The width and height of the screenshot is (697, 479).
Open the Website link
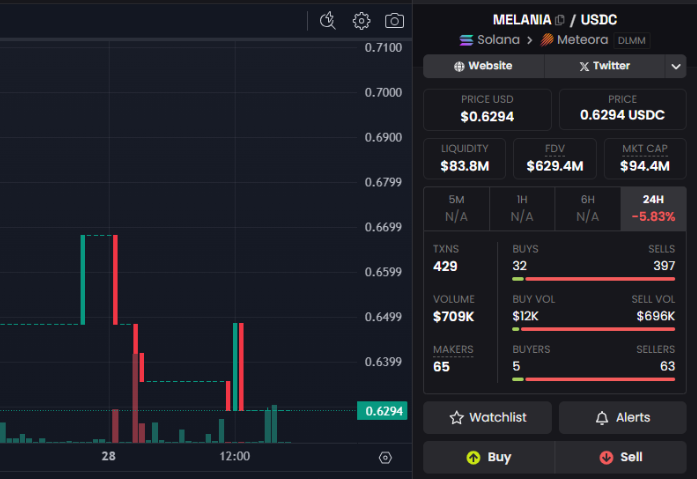pos(484,66)
